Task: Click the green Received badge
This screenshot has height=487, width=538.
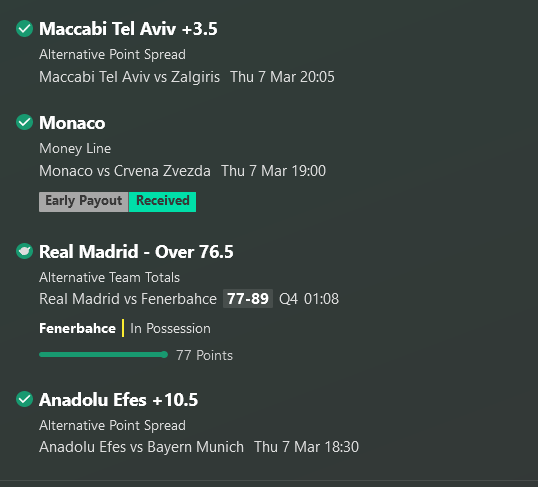Action: point(162,202)
